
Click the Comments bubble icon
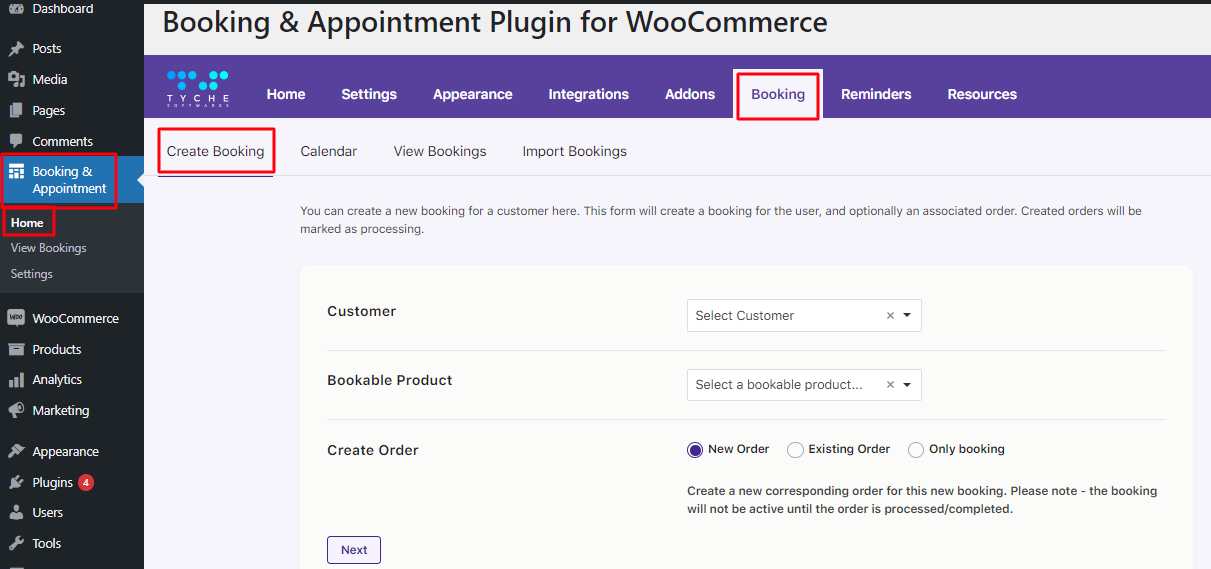click(16, 142)
